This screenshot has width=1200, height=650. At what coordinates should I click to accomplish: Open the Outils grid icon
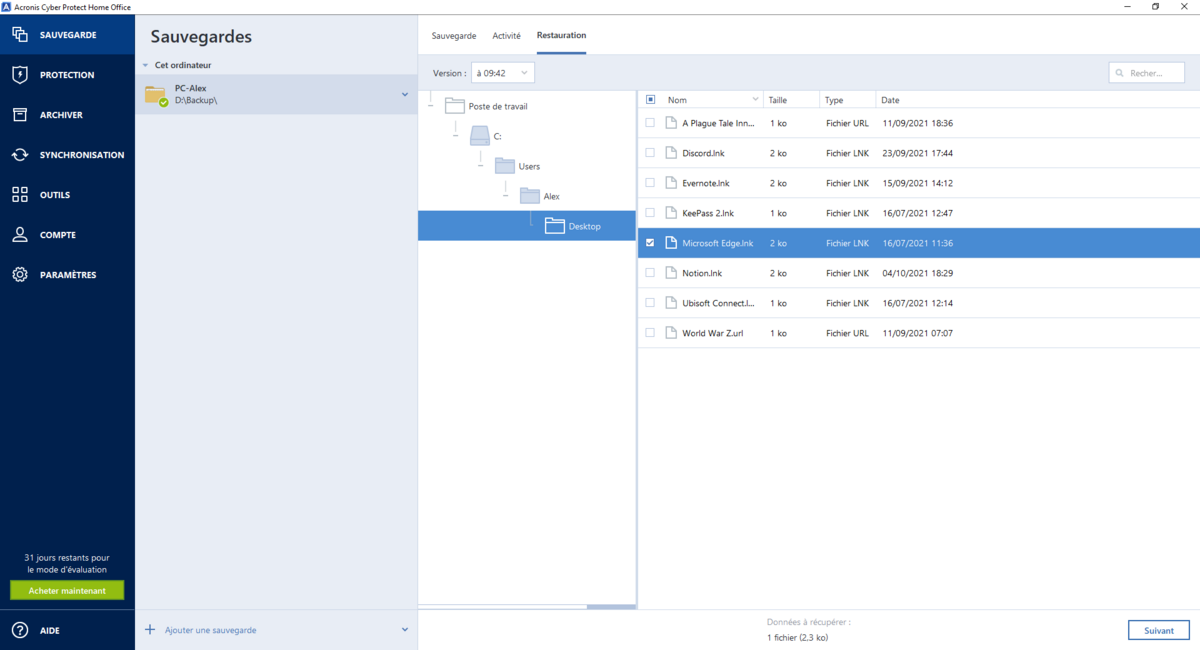(20, 195)
